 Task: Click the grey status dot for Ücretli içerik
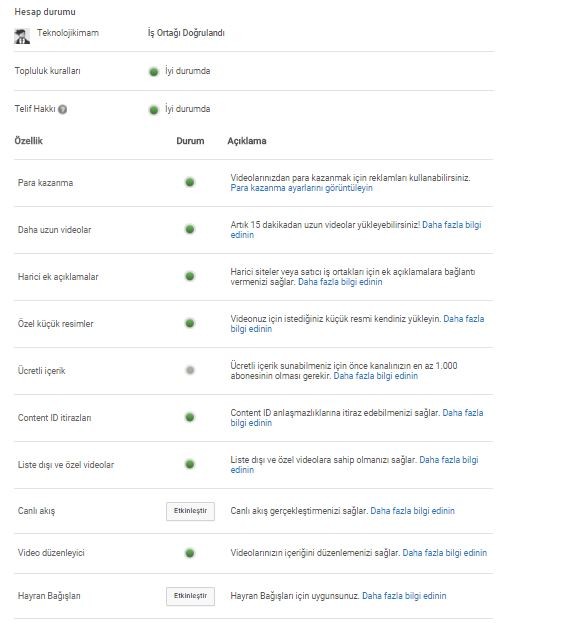pyautogui.click(x=190, y=370)
